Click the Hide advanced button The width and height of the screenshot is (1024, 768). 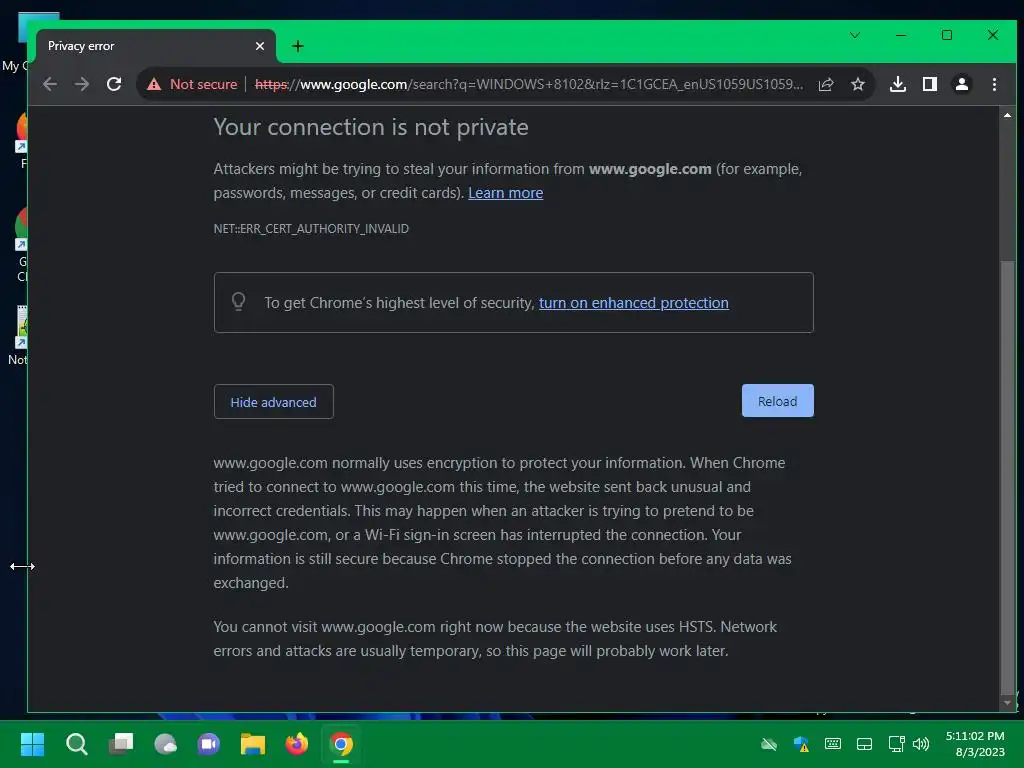coord(274,402)
